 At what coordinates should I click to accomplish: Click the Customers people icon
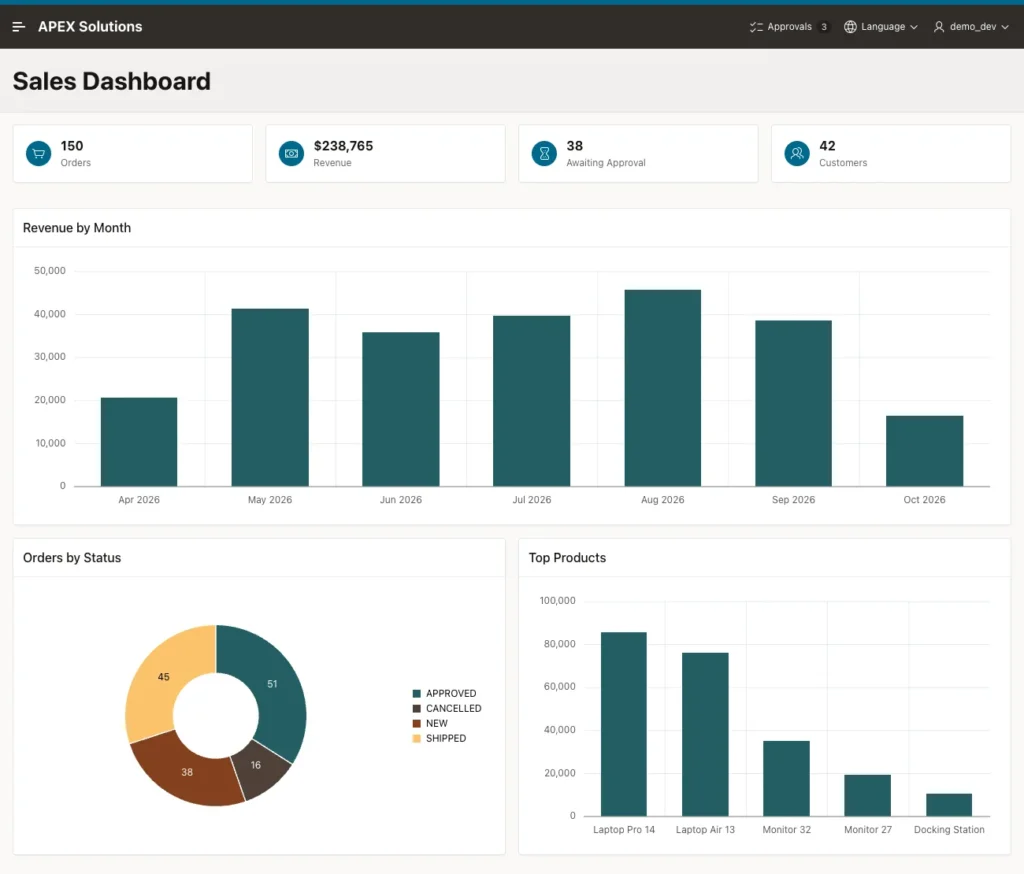(x=797, y=154)
